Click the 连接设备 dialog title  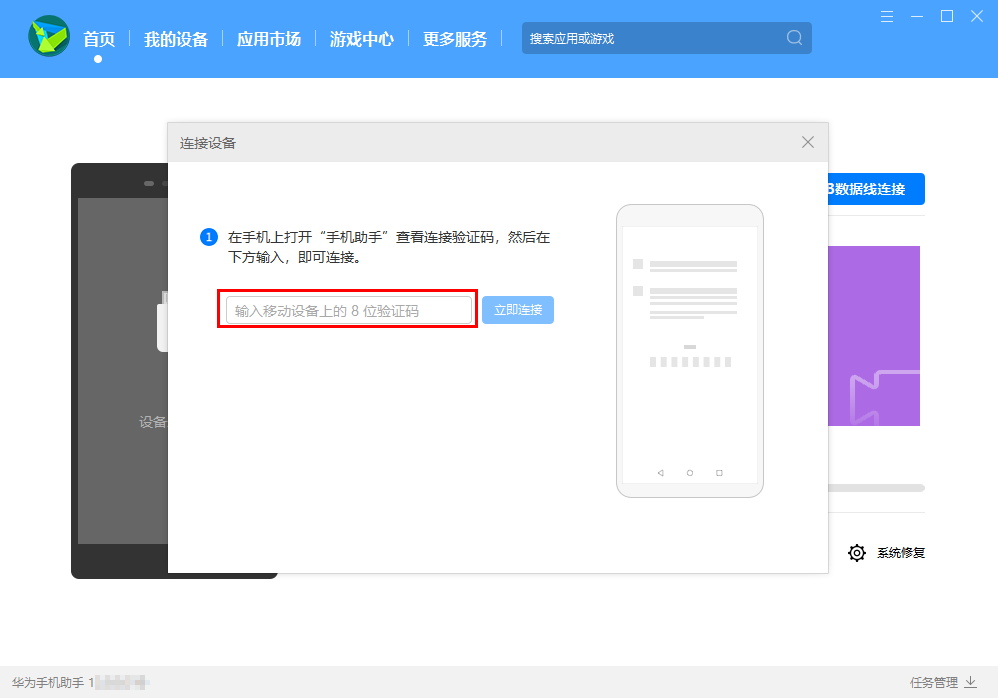[207, 143]
